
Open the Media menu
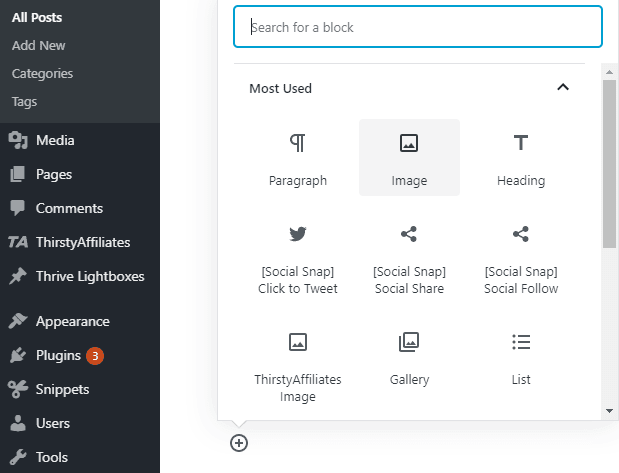(x=55, y=140)
